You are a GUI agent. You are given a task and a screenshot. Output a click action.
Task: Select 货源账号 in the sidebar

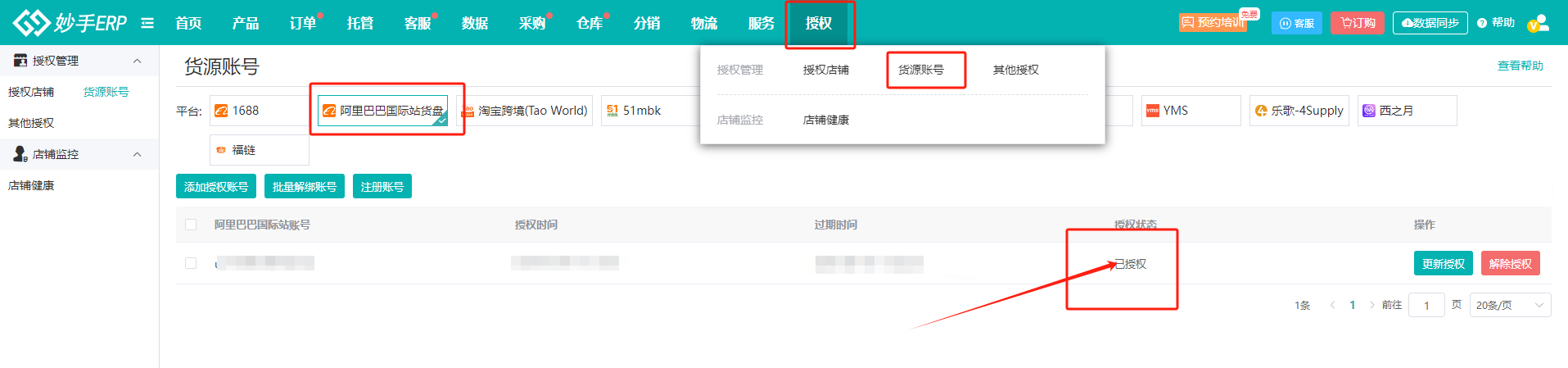pos(106,92)
